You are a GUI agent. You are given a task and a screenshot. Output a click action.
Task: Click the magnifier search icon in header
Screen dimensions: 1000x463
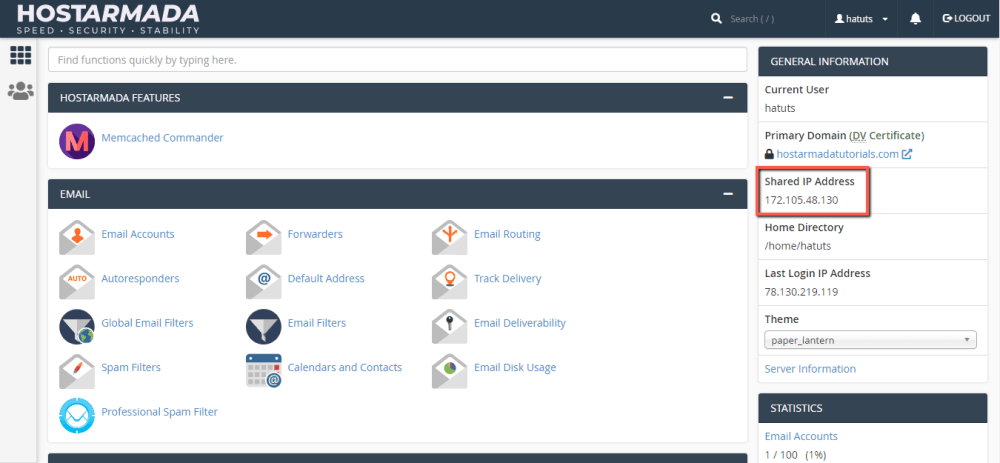tap(716, 18)
